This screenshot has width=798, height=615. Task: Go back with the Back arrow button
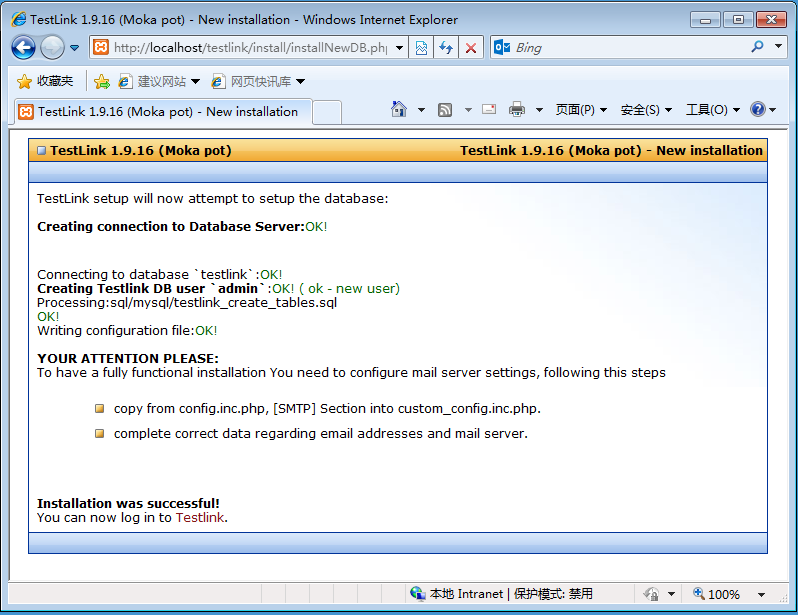pyautogui.click(x=23, y=48)
